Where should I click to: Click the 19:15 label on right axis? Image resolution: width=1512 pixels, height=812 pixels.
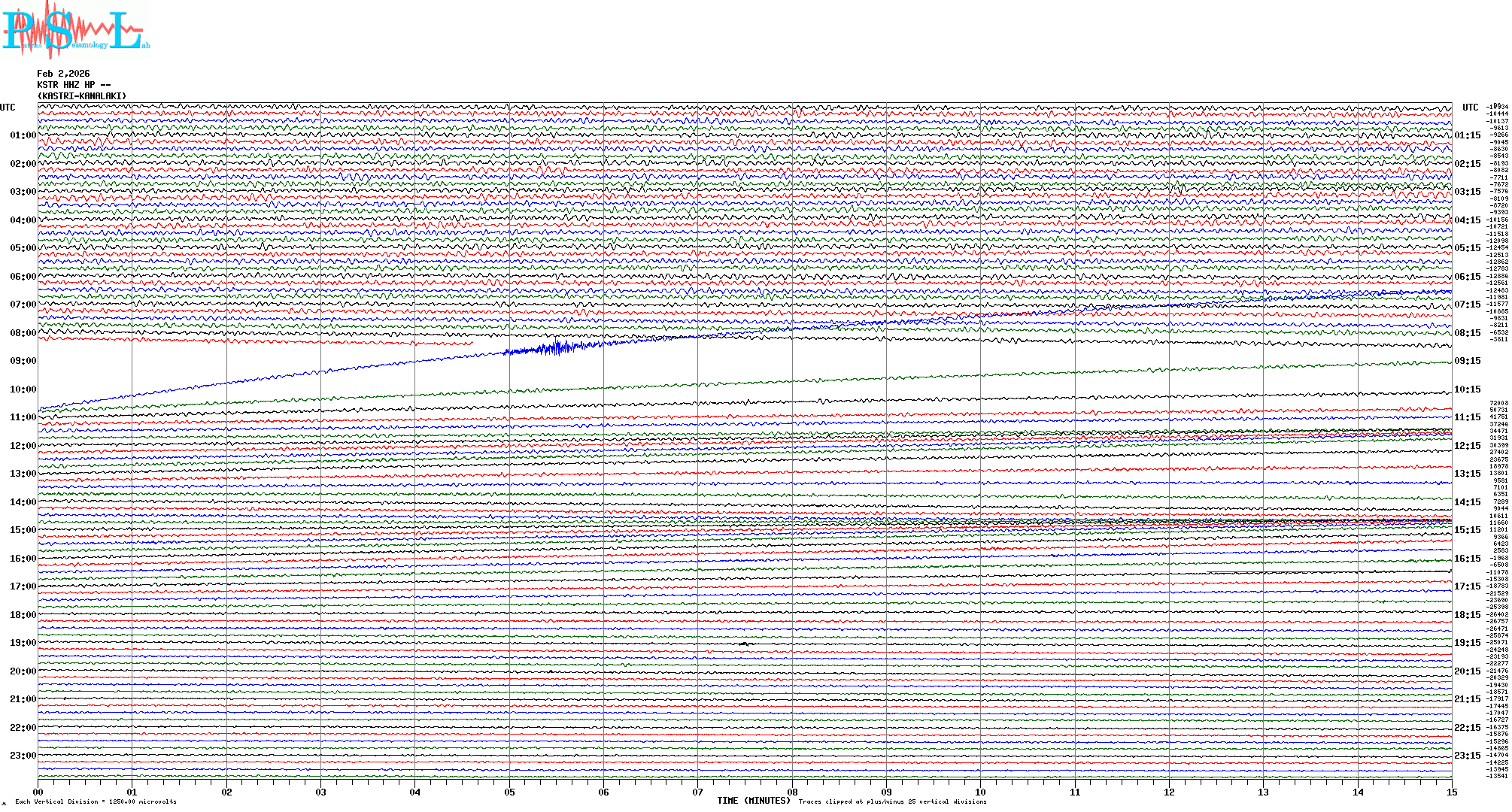point(1467,643)
